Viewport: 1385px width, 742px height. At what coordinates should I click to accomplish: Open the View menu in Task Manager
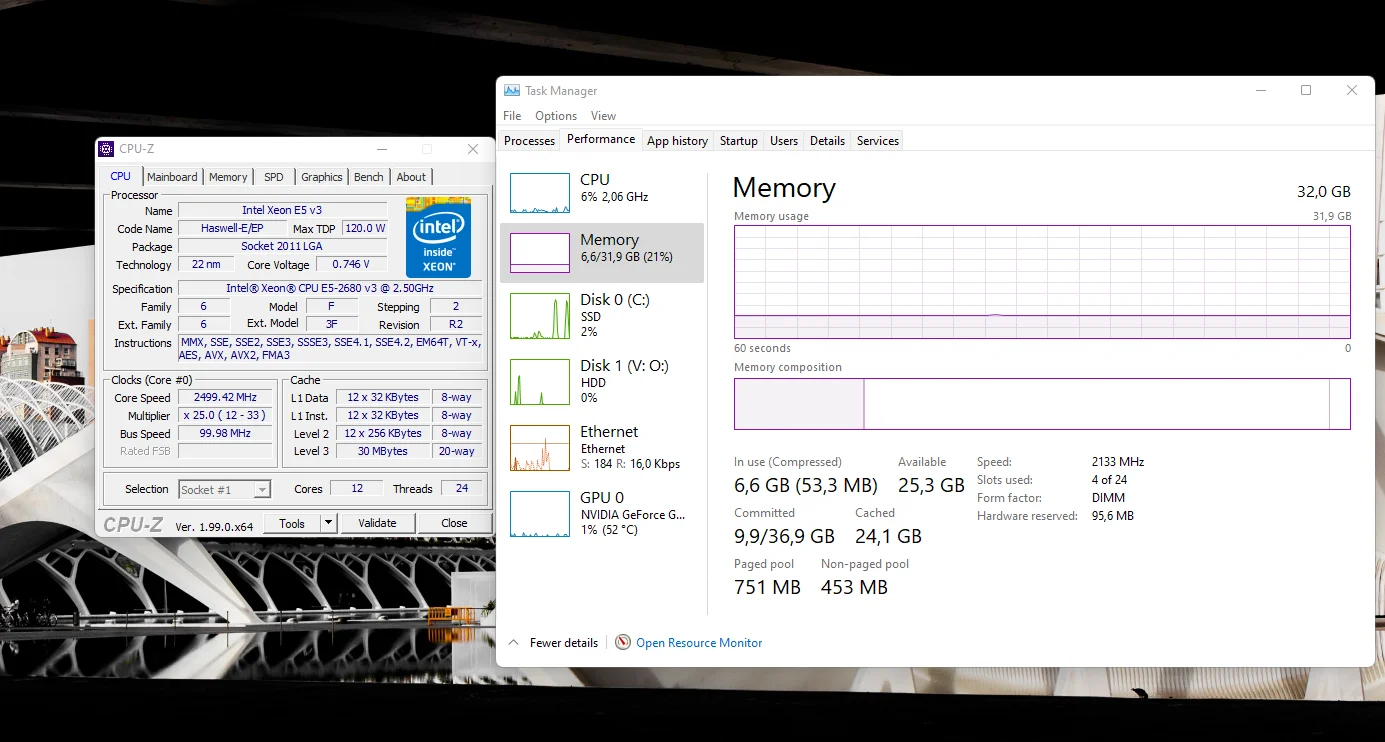(x=603, y=116)
